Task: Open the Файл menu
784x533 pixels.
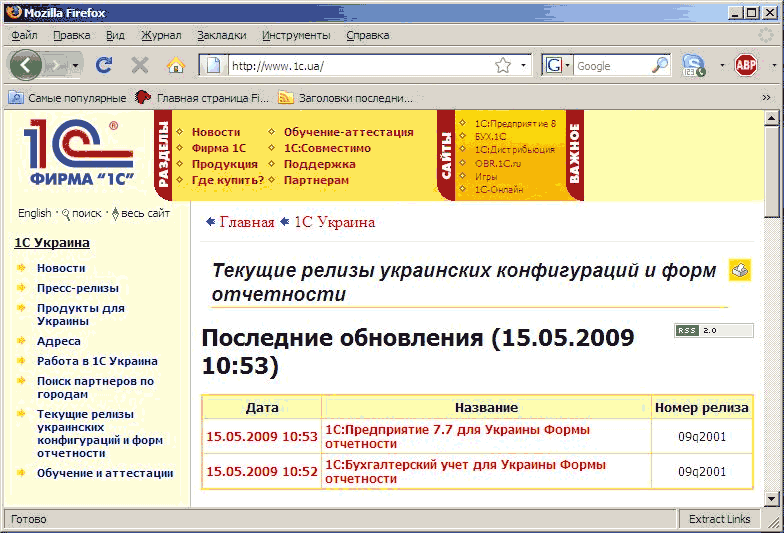Action: [24, 36]
